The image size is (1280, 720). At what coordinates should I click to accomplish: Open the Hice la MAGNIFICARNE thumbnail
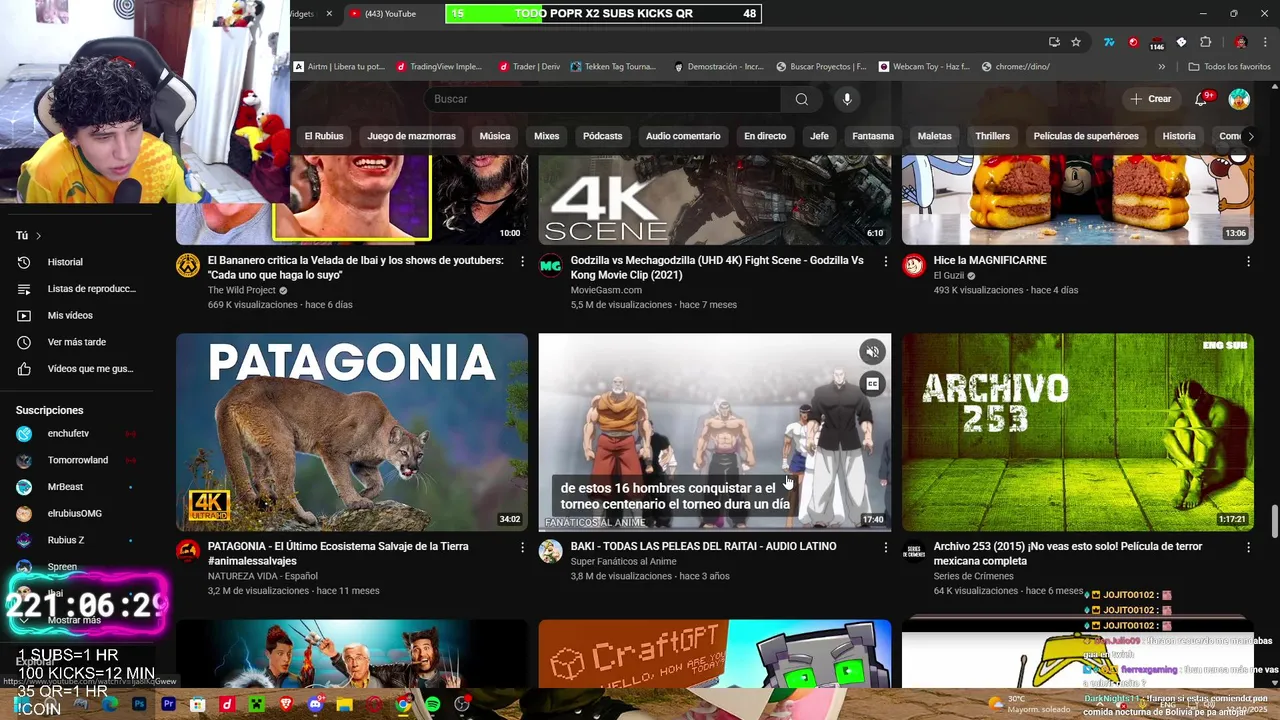pos(1078,200)
